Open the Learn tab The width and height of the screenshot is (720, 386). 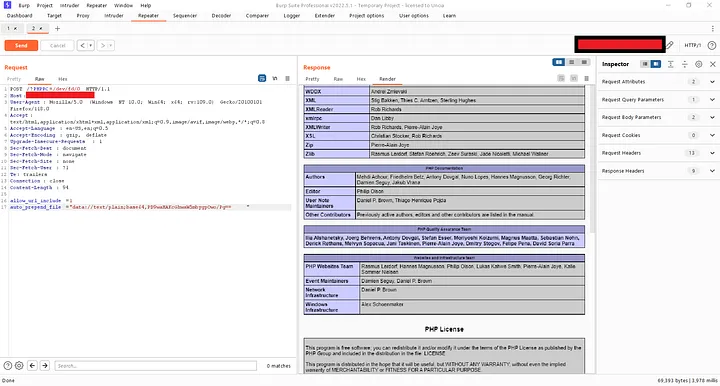tap(449, 16)
